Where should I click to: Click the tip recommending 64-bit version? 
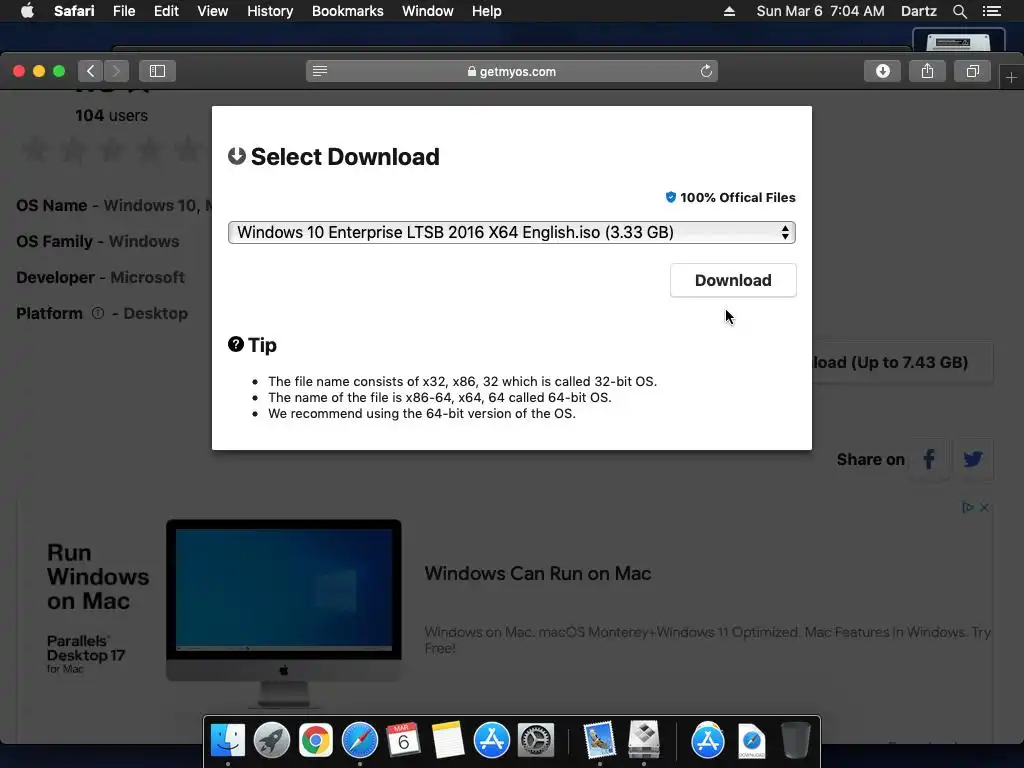click(x=422, y=413)
